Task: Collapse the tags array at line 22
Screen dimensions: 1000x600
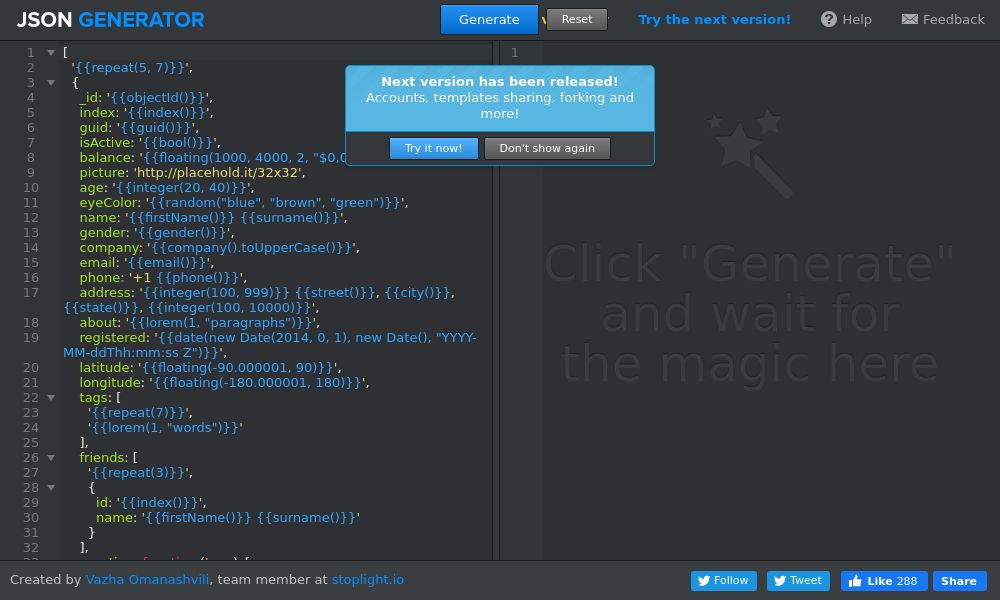Action: [x=51, y=397]
